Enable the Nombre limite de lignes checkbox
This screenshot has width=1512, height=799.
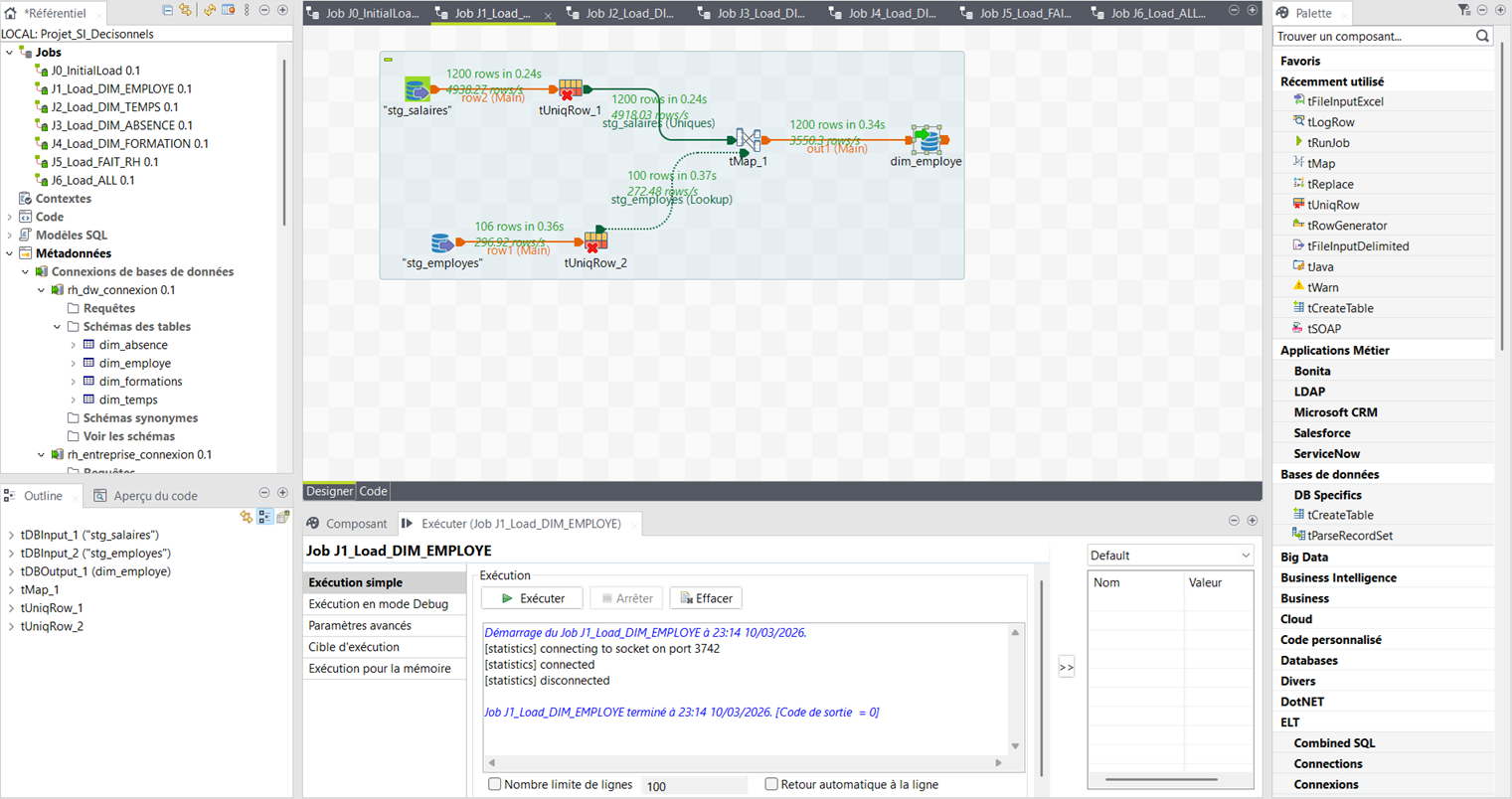click(494, 784)
